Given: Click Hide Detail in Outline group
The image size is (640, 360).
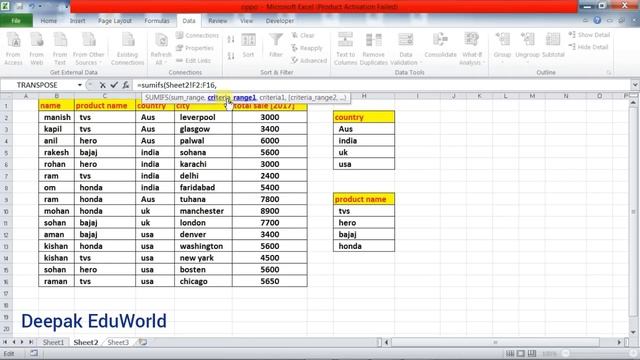Looking at the screenshot, I should coord(588,47).
